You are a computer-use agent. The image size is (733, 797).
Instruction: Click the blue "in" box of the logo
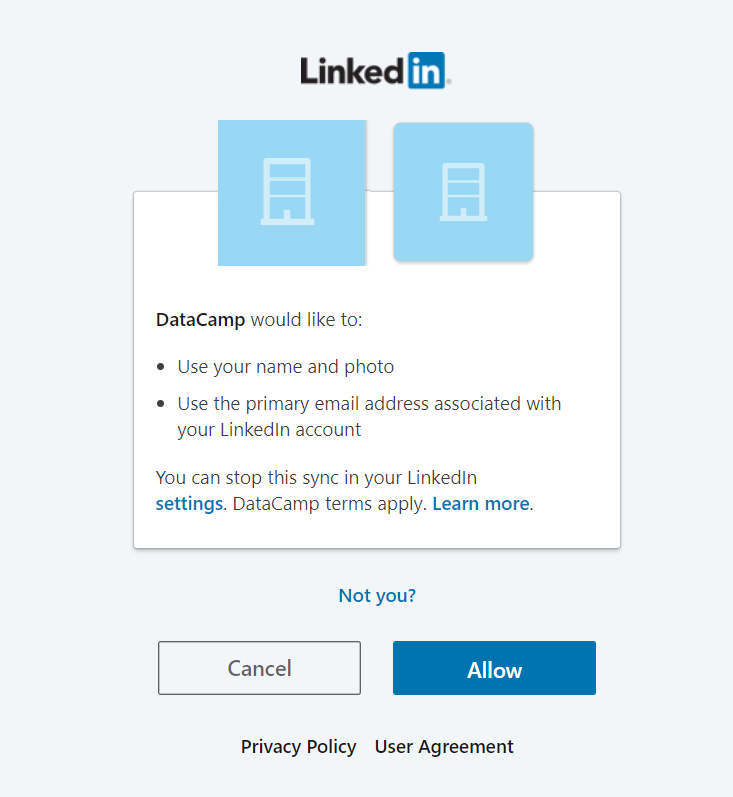pos(426,71)
